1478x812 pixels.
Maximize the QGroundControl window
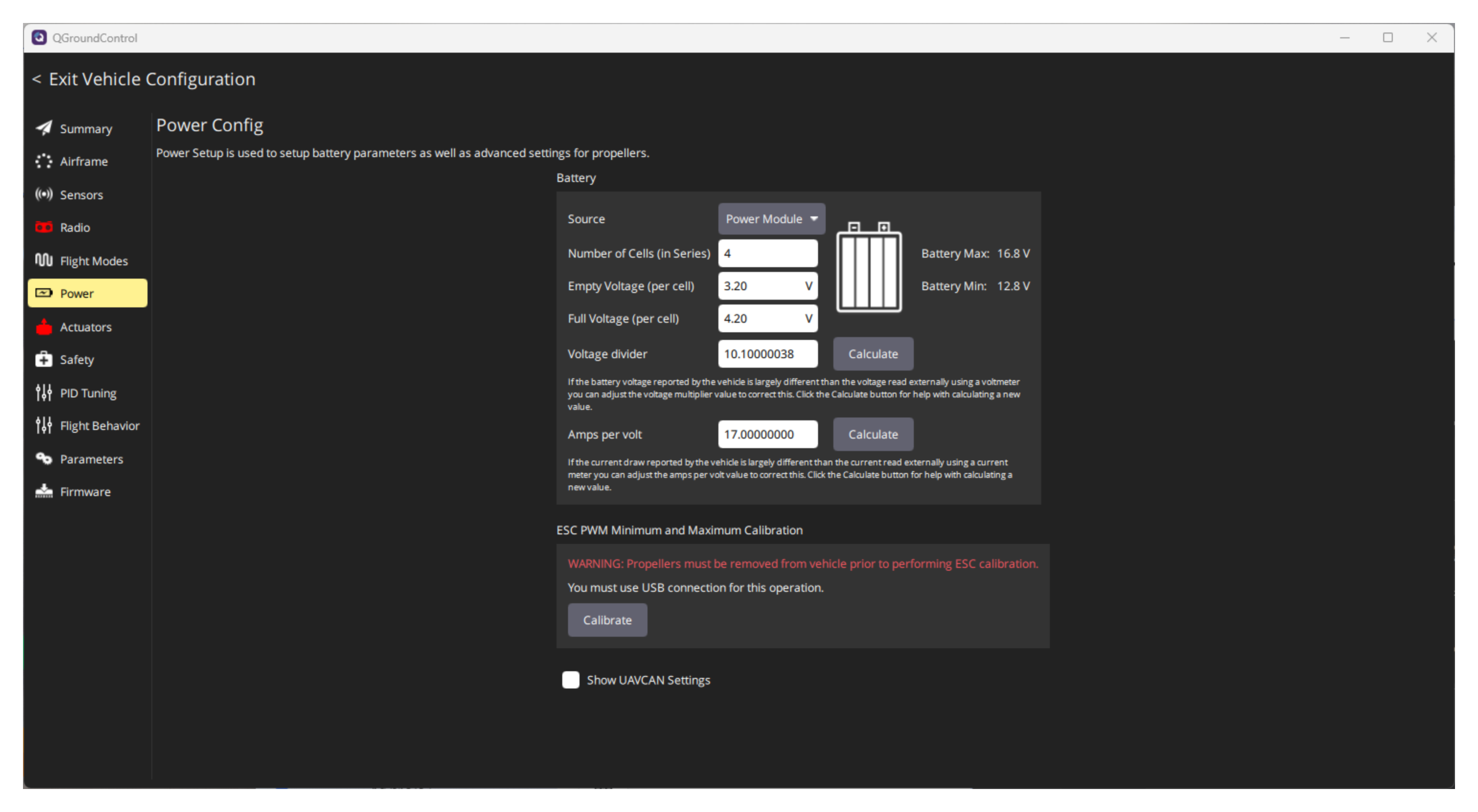pyautogui.click(x=1387, y=37)
